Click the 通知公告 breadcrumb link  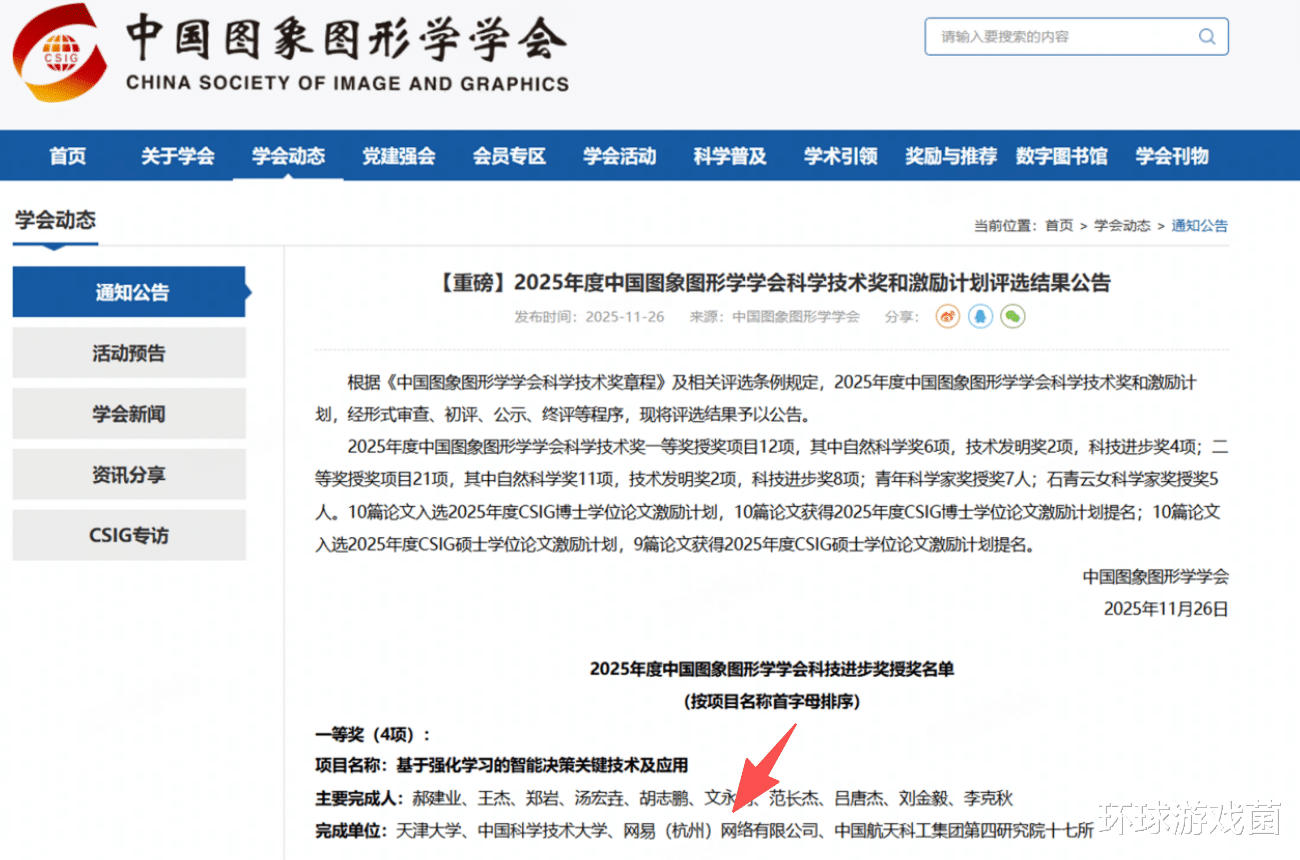1200,226
